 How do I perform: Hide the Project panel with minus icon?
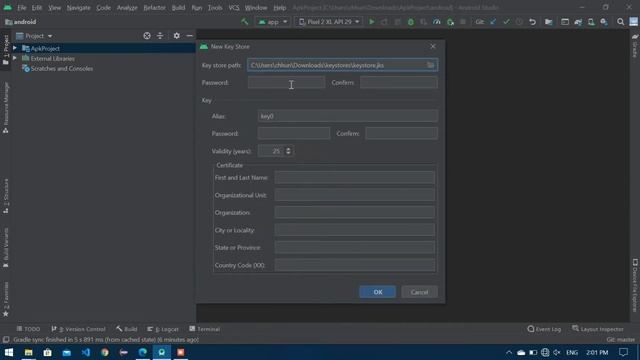[189, 36]
